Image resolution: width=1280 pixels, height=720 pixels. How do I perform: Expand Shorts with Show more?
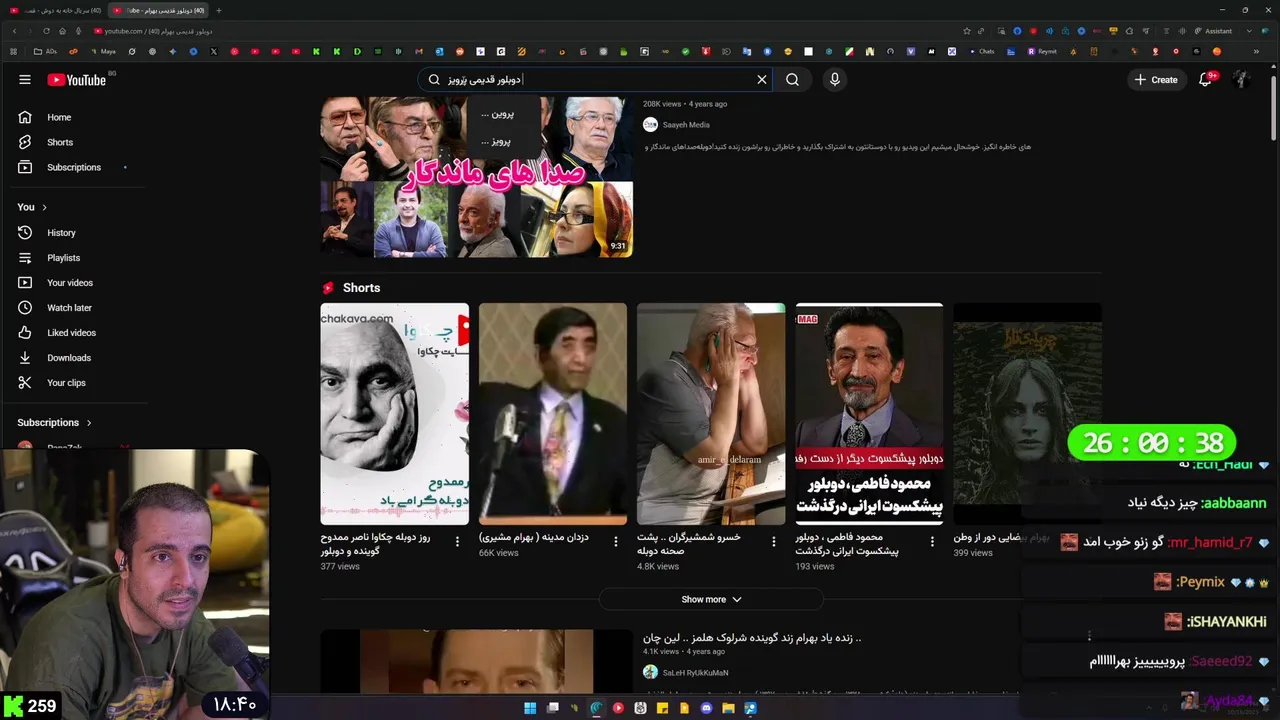click(x=711, y=599)
